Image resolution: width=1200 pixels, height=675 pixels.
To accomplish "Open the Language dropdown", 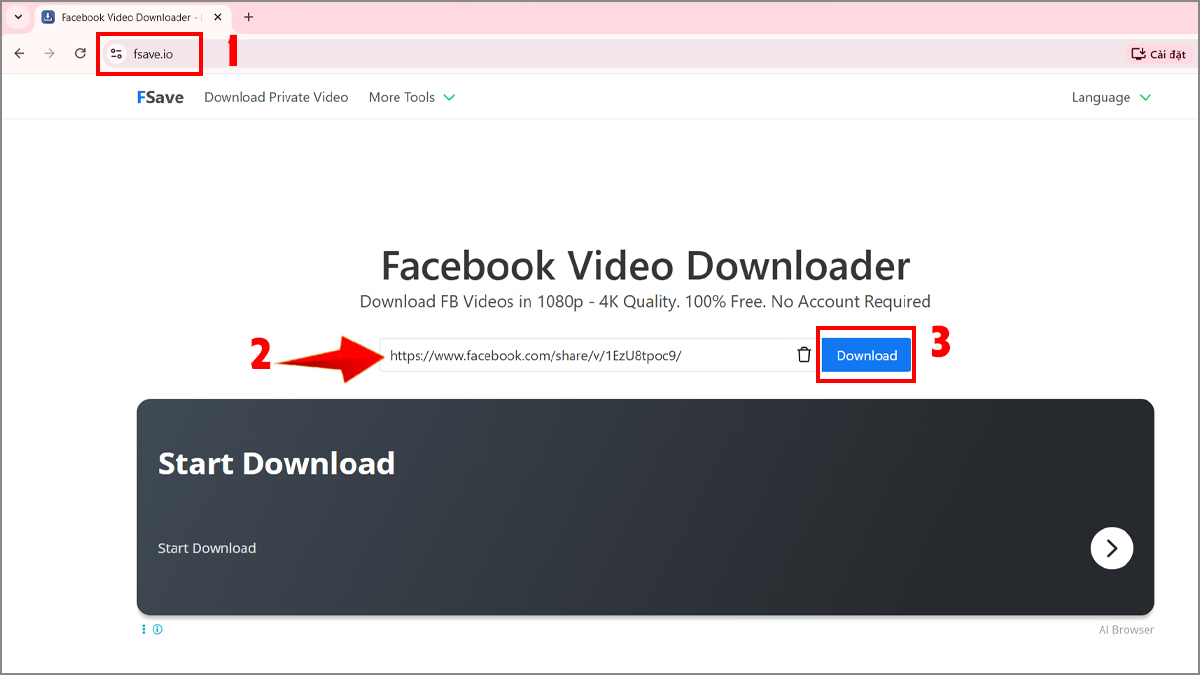I will tap(1110, 97).
